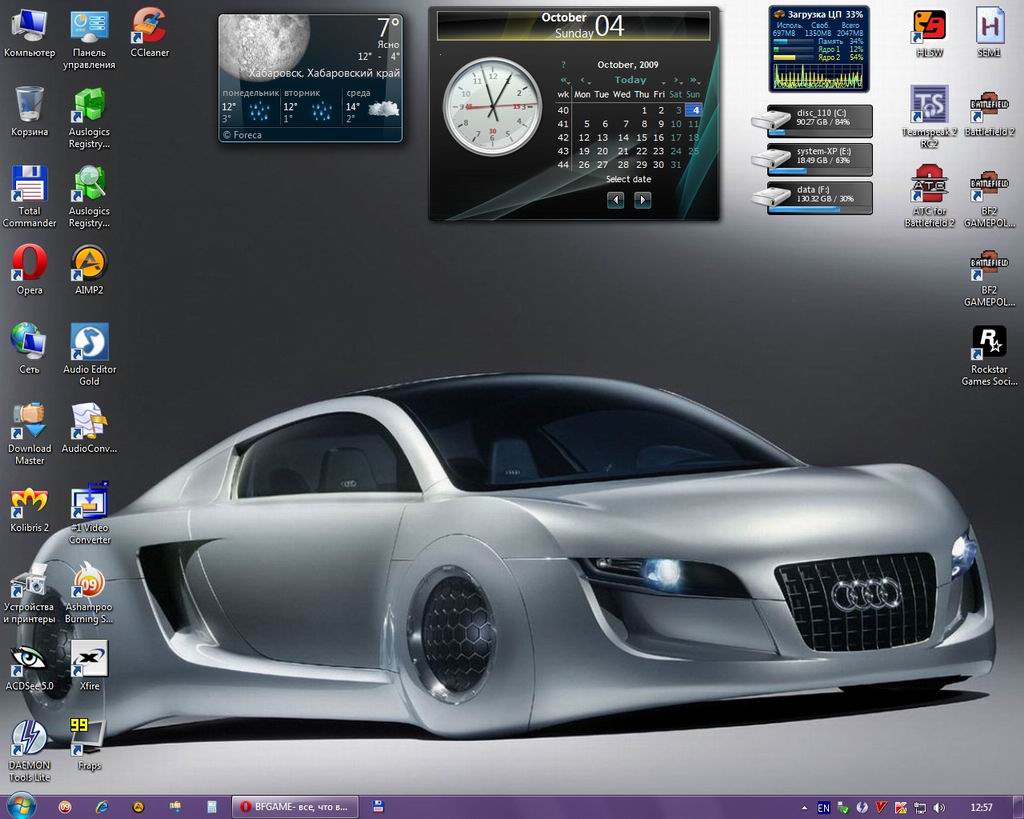Launch the Fraps desktop icon
Screen dimensions: 1024x819
click(x=89, y=738)
